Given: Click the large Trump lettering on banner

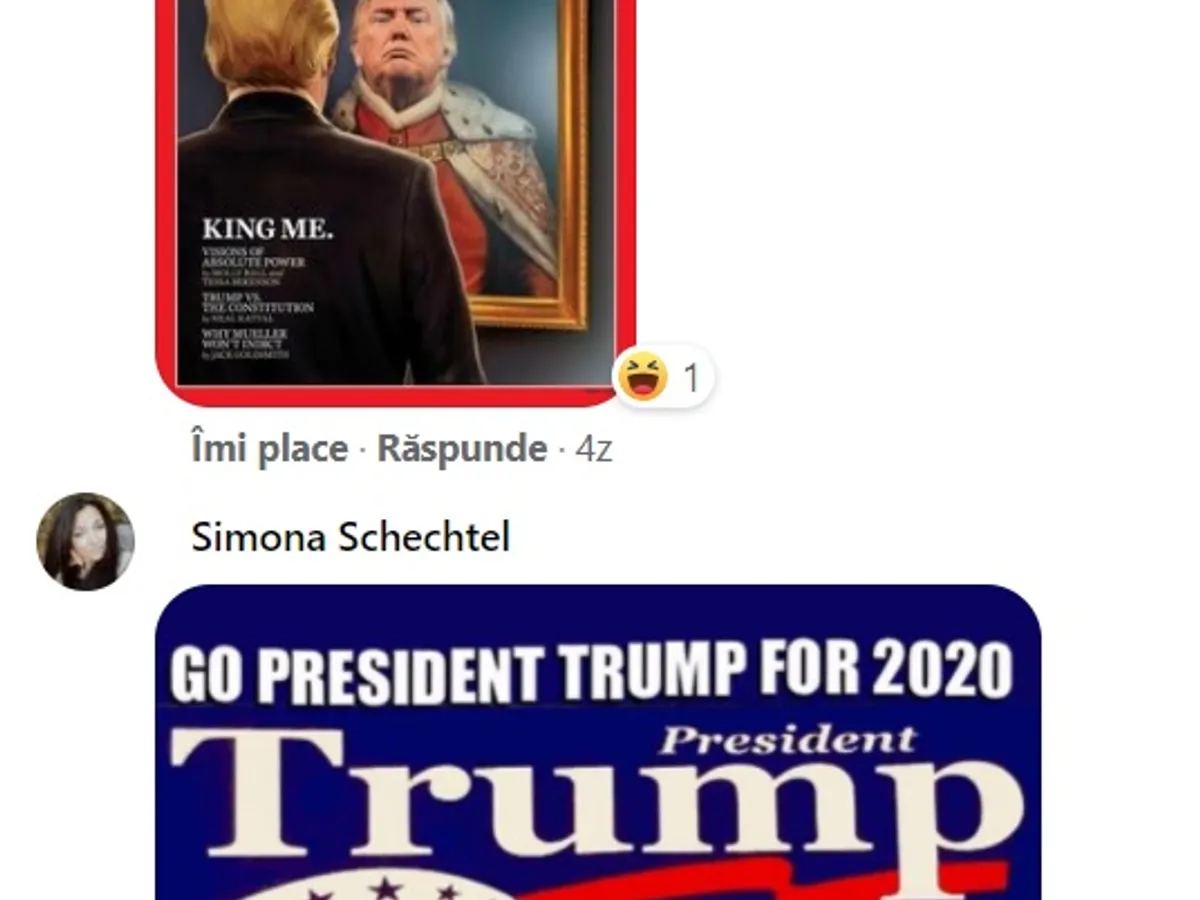Looking at the screenshot, I should (x=597, y=798).
